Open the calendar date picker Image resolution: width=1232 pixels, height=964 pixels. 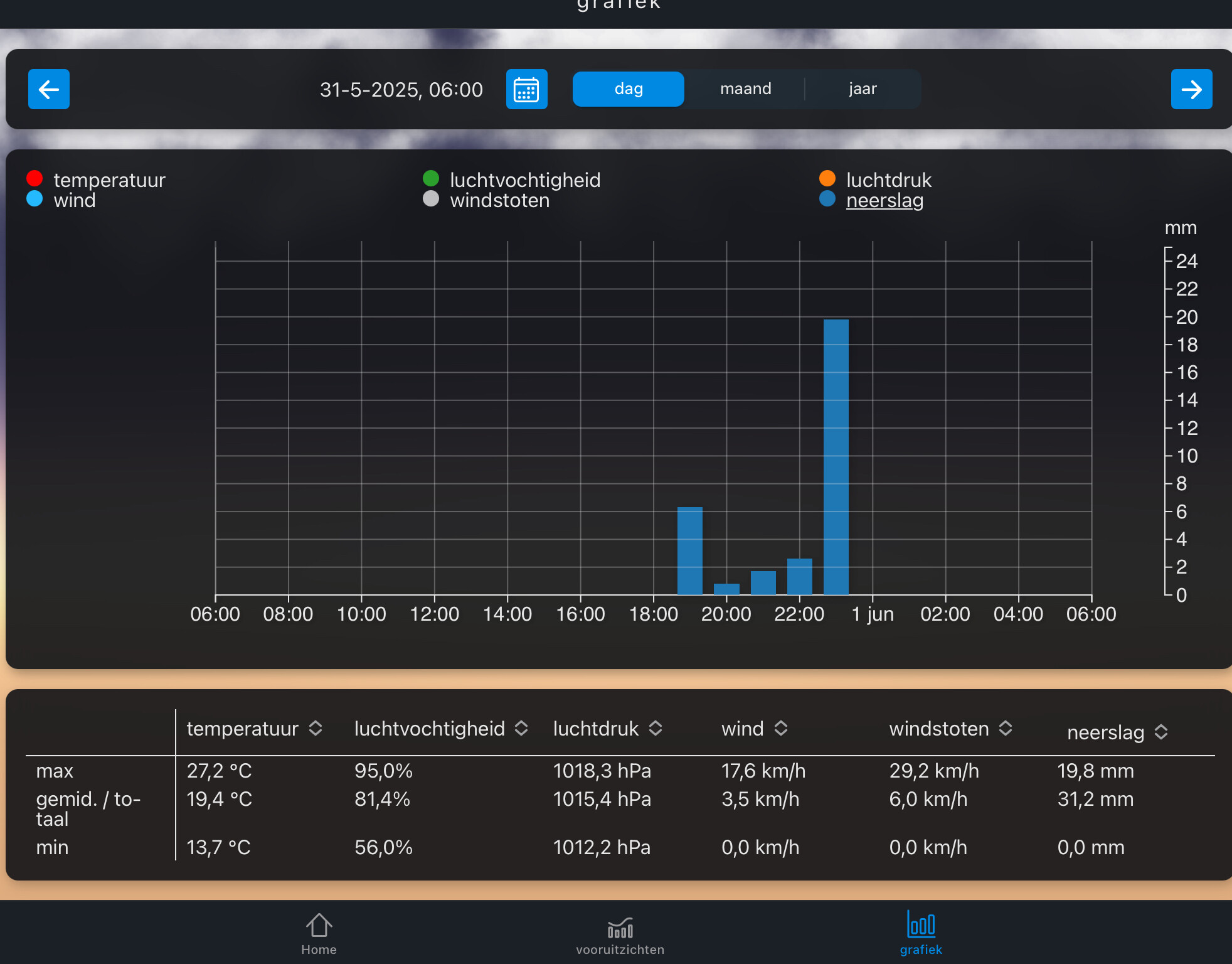point(526,89)
